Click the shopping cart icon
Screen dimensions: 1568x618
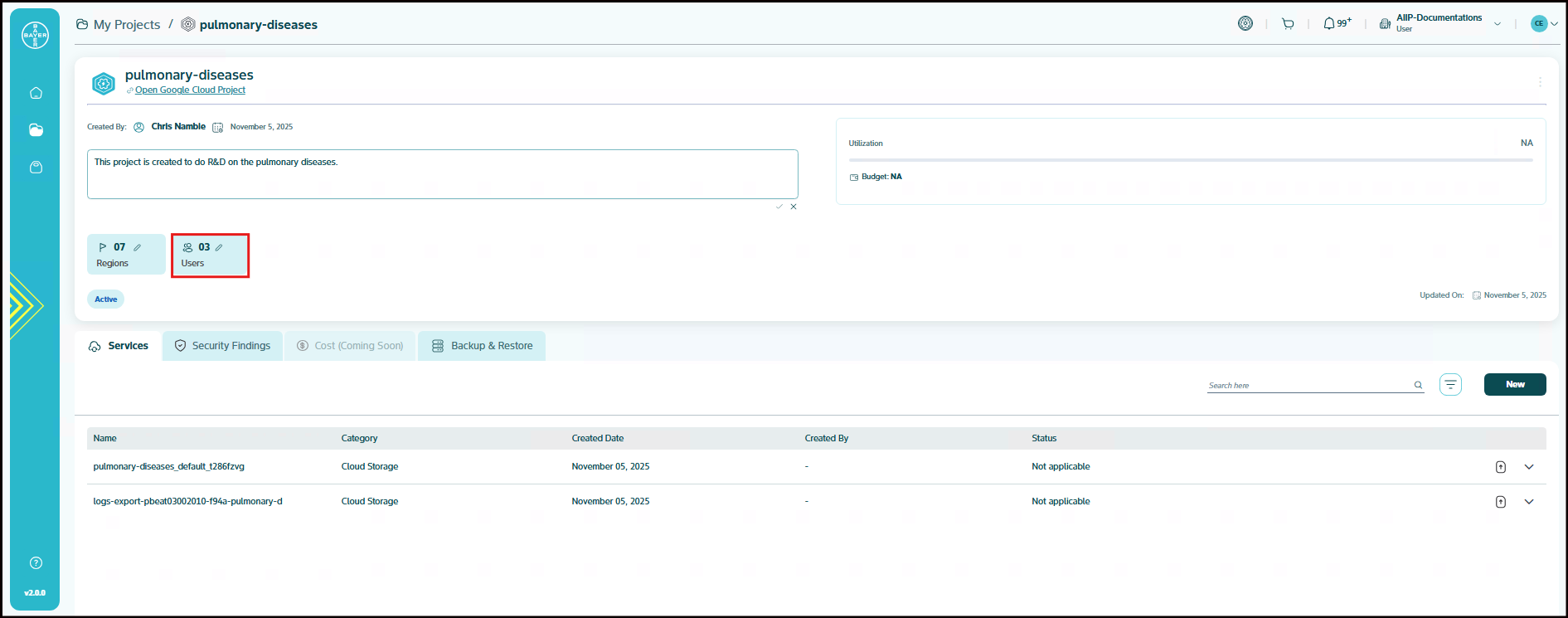(1288, 24)
